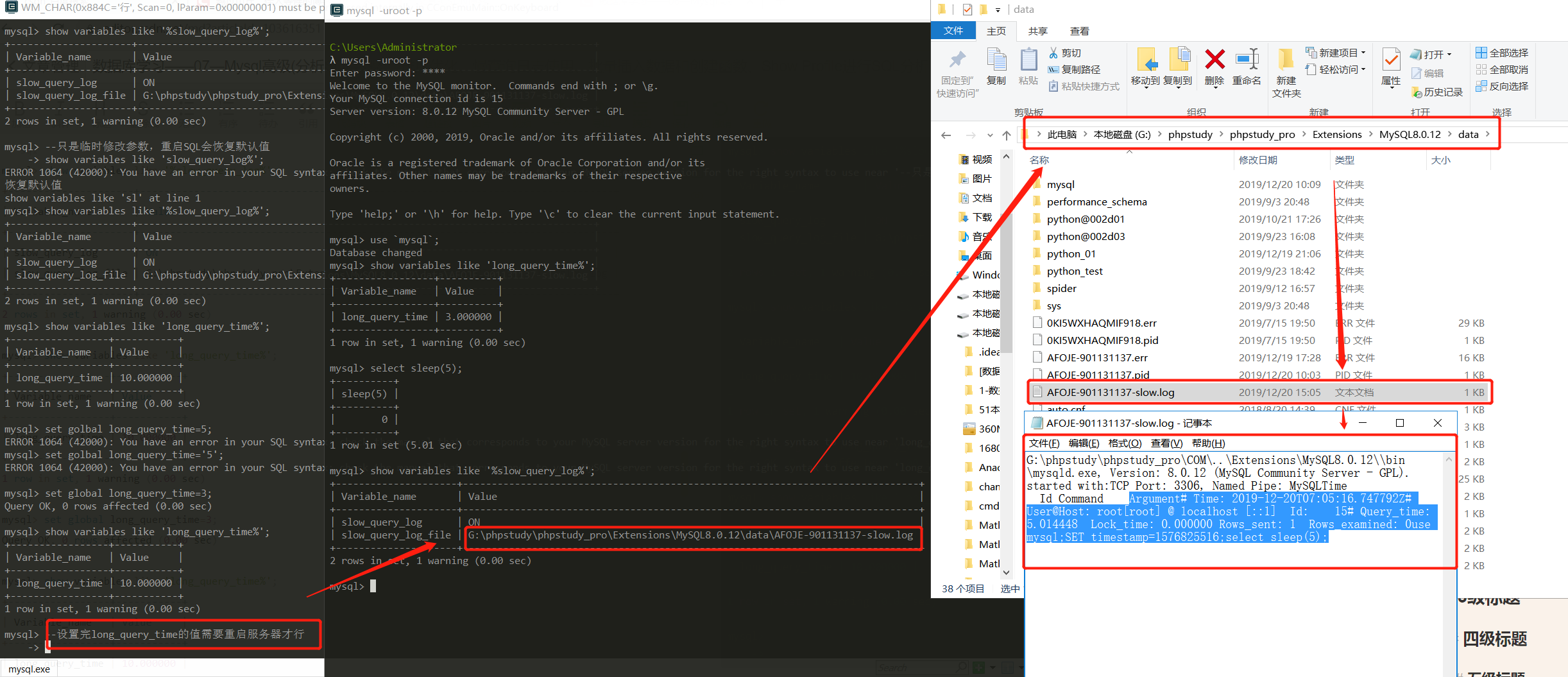This screenshot has height=677, width=1568.
Task: Click the Copy (复制) icon in the ribbon
Action: click(996, 60)
